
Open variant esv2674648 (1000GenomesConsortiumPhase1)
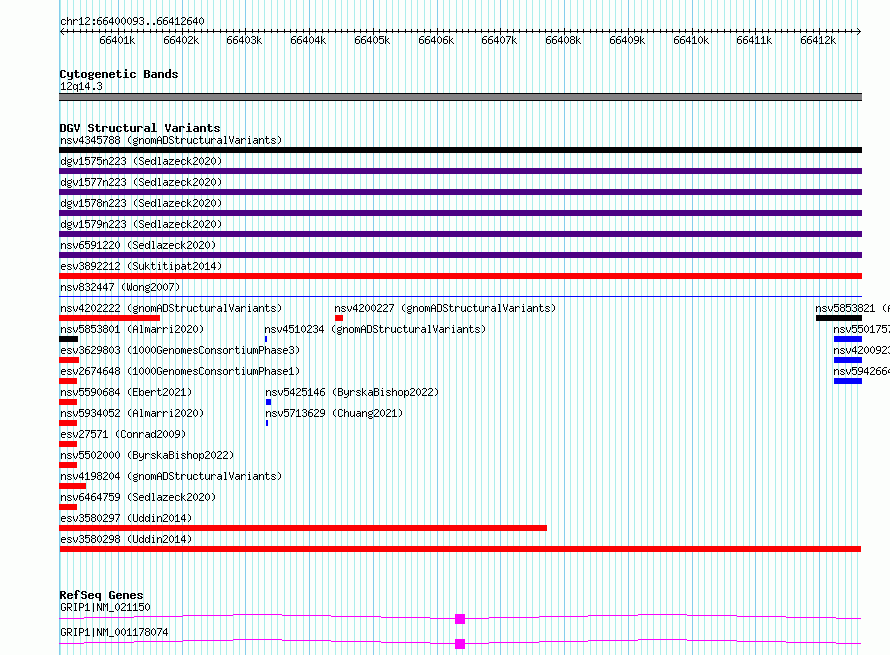click(180, 371)
